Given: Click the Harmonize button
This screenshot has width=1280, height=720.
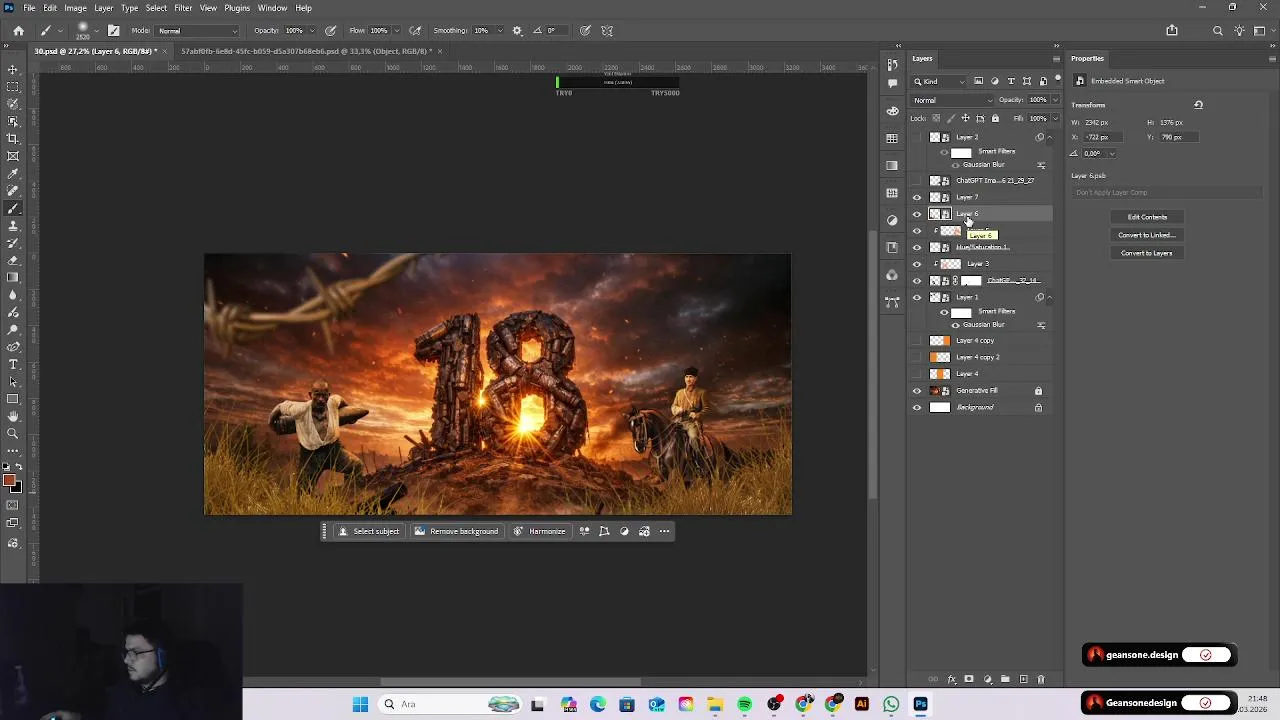Looking at the screenshot, I should (x=540, y=531).
